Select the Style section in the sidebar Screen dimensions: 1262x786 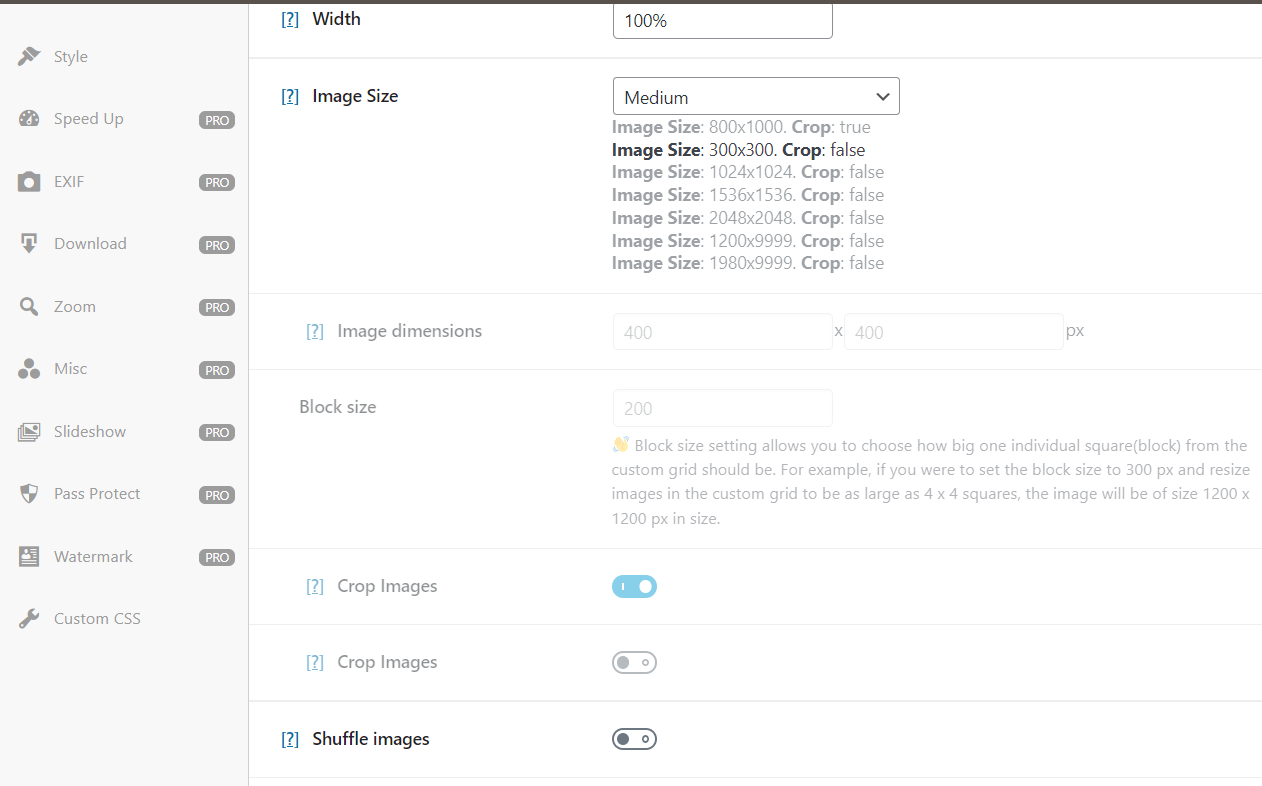click(30, 56)
